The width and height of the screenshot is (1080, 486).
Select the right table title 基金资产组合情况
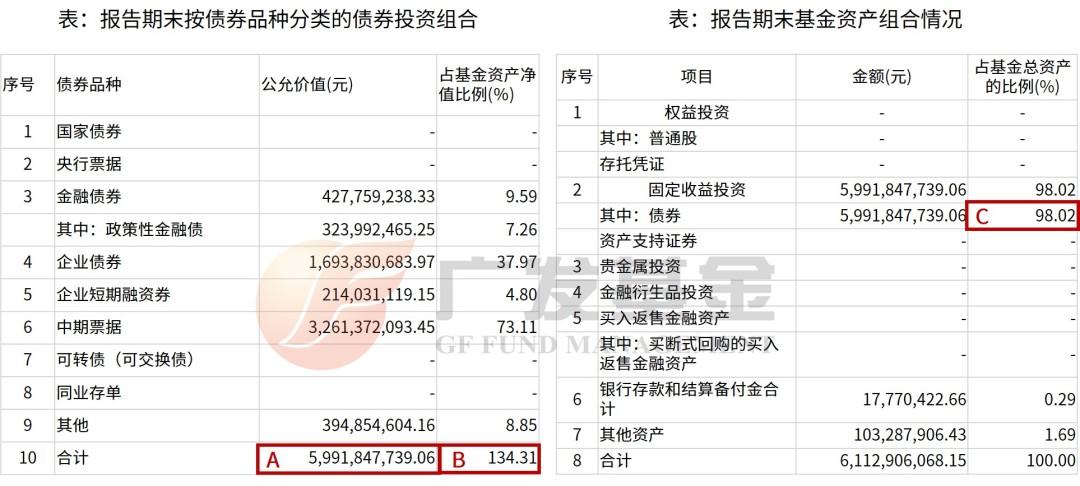tap(815, 19)
